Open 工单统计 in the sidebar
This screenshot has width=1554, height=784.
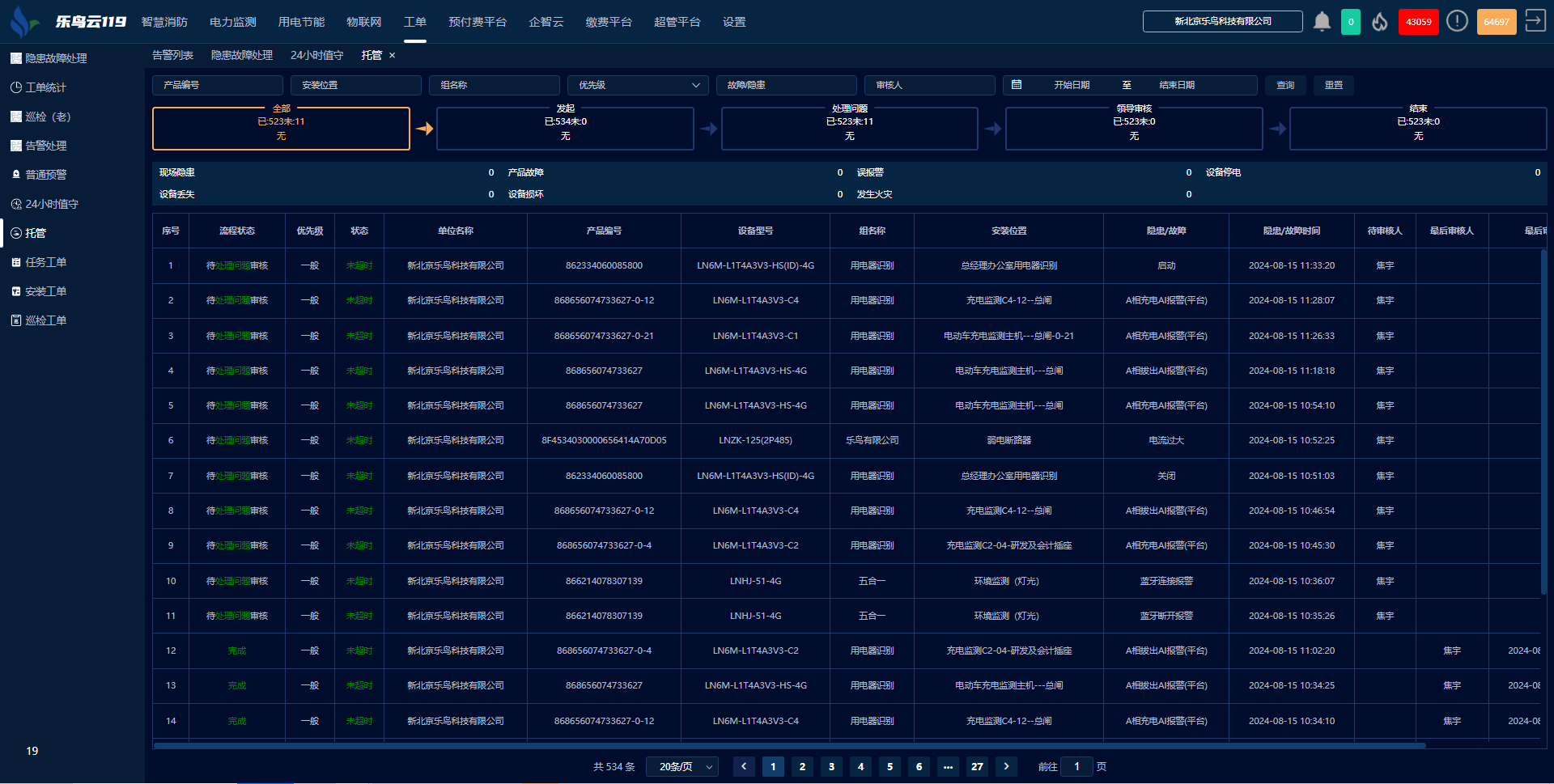pyautogui.click(x=45, y=87)
